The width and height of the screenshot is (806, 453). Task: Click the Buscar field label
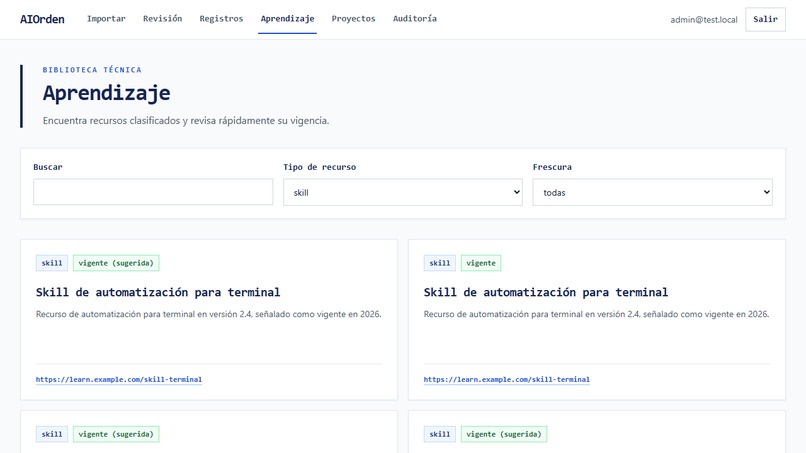(48, 167)
